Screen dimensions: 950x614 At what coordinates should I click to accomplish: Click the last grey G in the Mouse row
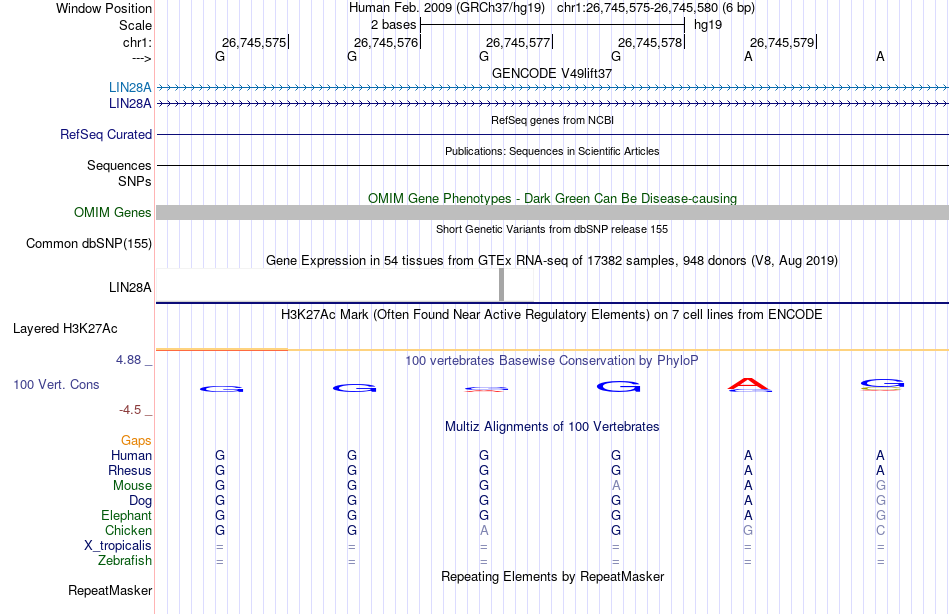(x=880, y=486)
